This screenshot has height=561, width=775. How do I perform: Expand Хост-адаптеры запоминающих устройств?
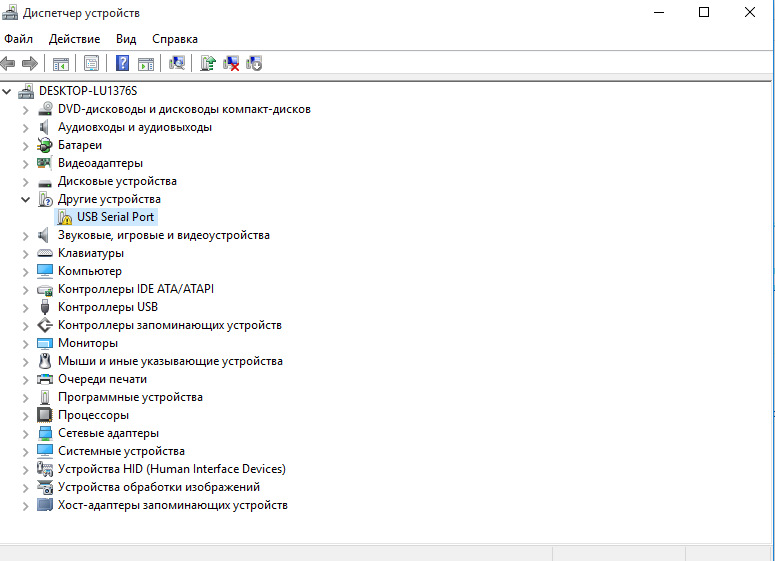26,506
